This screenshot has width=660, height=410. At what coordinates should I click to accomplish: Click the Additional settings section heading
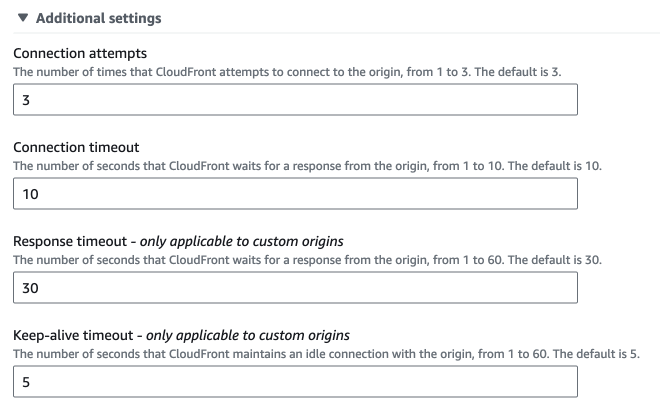click(x=98, y=18)
